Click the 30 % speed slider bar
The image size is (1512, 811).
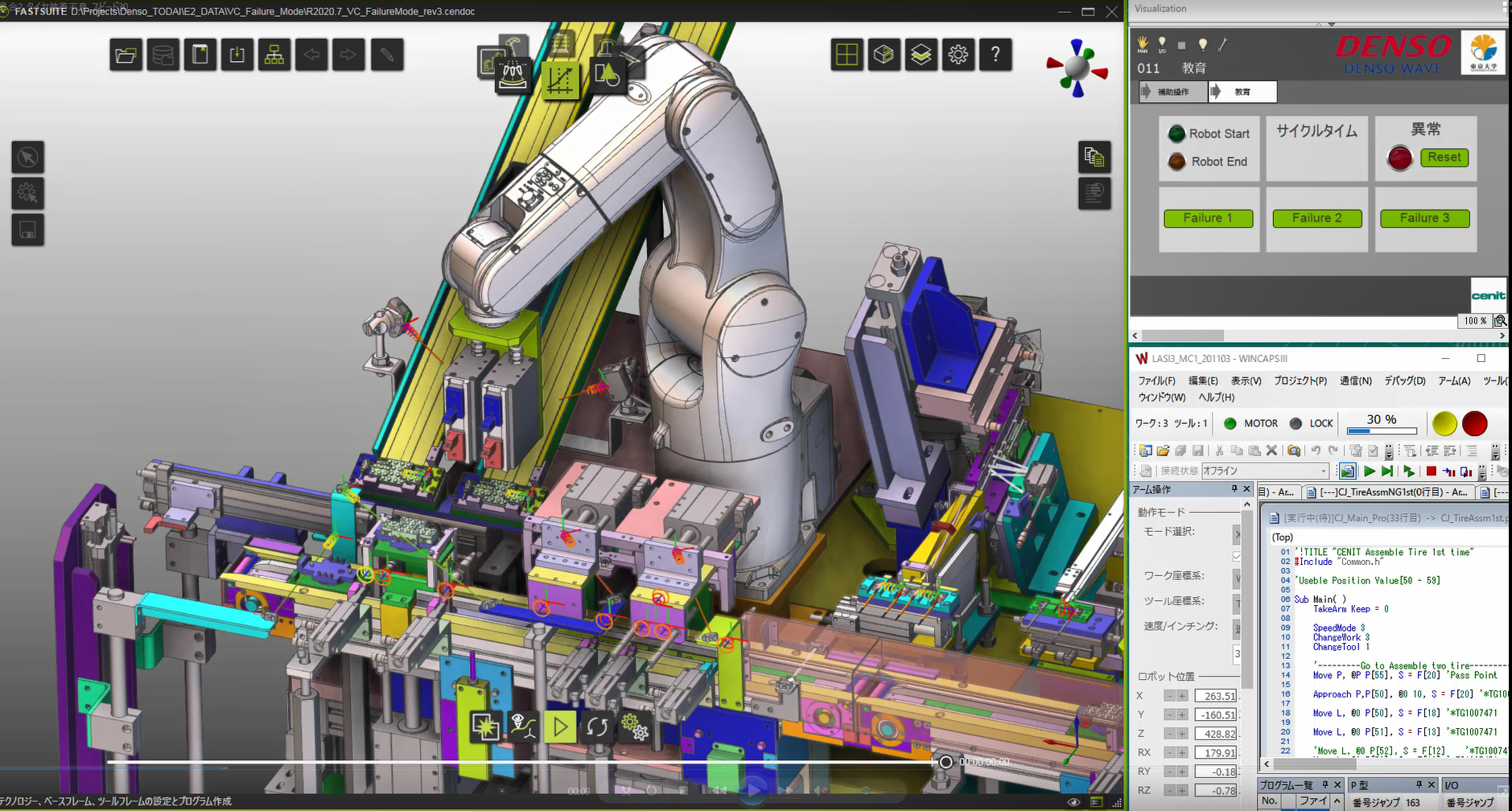pos(1382,431)
